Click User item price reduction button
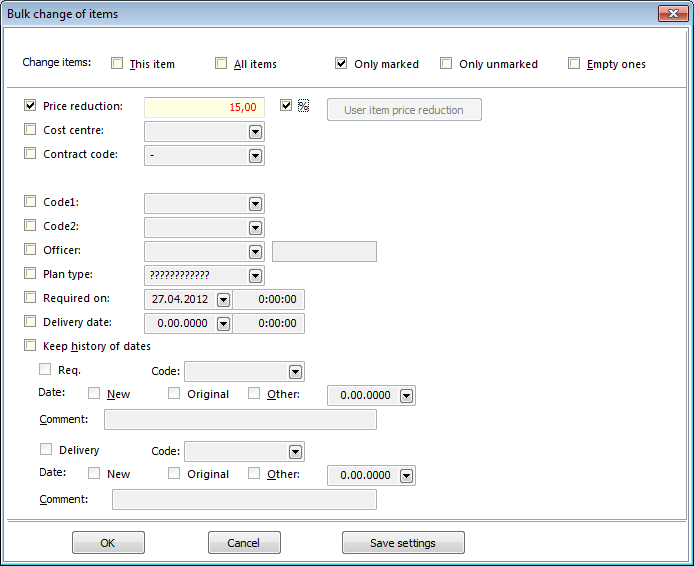 pyautogui.click(x=404, y=110)
